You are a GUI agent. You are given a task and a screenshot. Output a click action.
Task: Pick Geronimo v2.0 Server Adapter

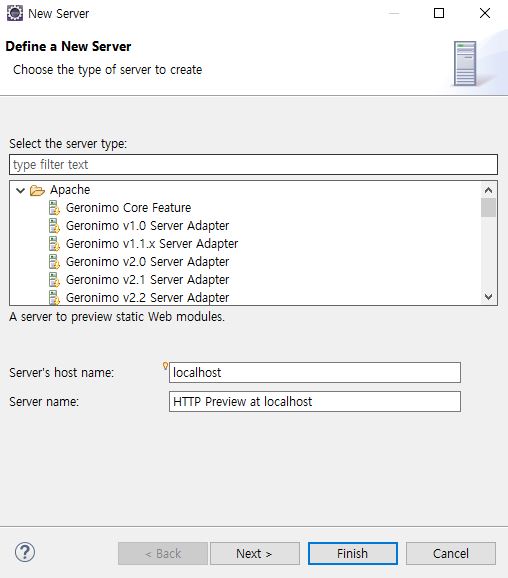pos(147,262)
